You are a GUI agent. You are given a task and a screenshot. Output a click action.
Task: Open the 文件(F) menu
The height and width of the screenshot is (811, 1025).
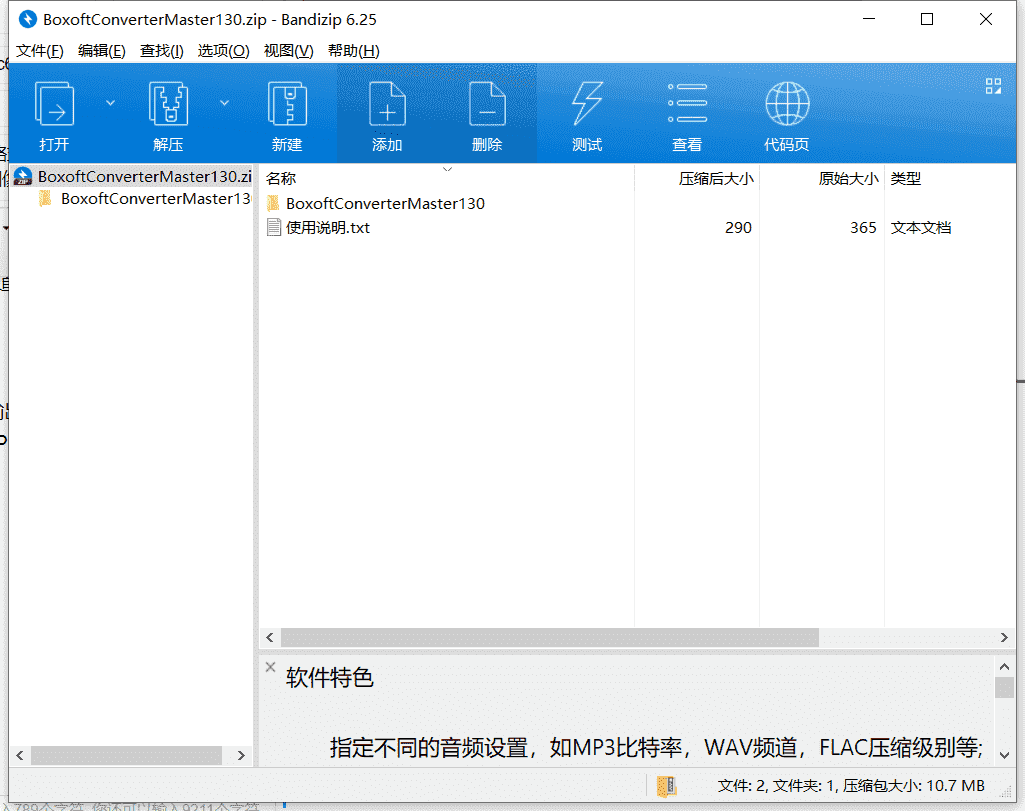(x=39, y=51)
